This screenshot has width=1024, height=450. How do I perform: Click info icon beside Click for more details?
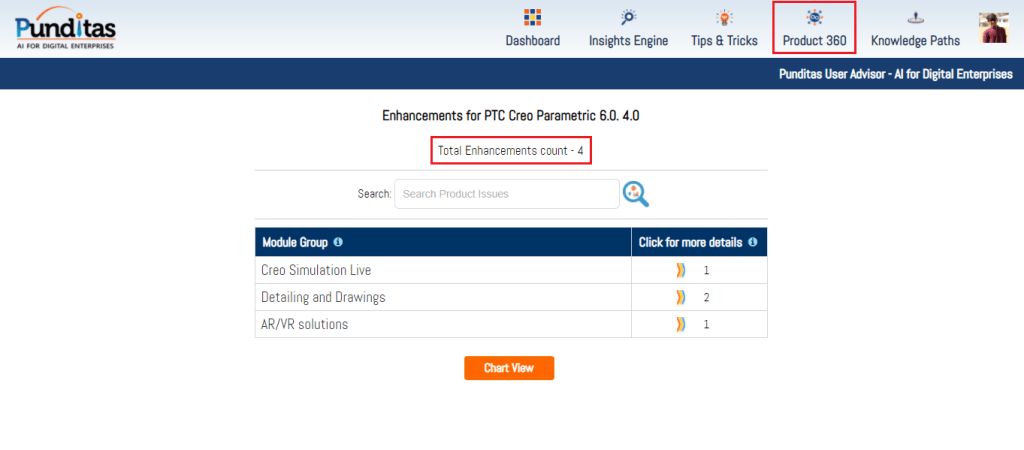(x=752, y=243)
